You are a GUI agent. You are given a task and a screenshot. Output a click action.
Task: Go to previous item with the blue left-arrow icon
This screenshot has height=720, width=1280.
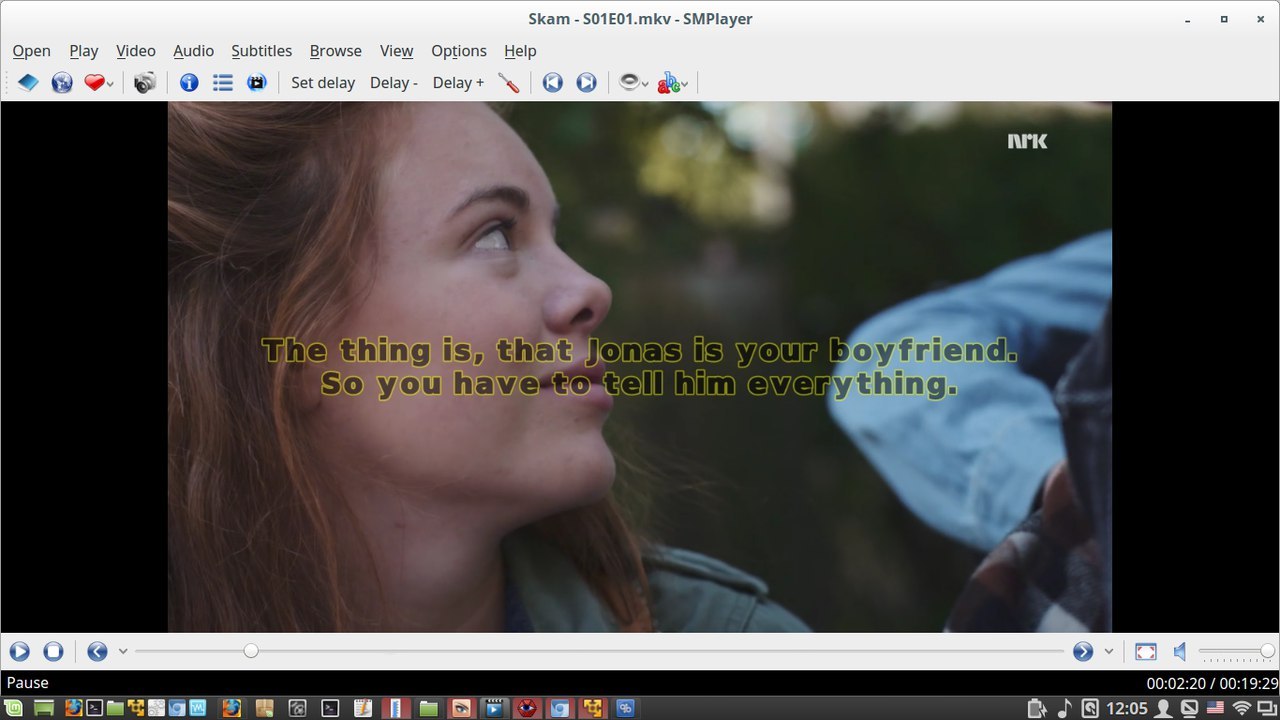[x=553, y=83]
